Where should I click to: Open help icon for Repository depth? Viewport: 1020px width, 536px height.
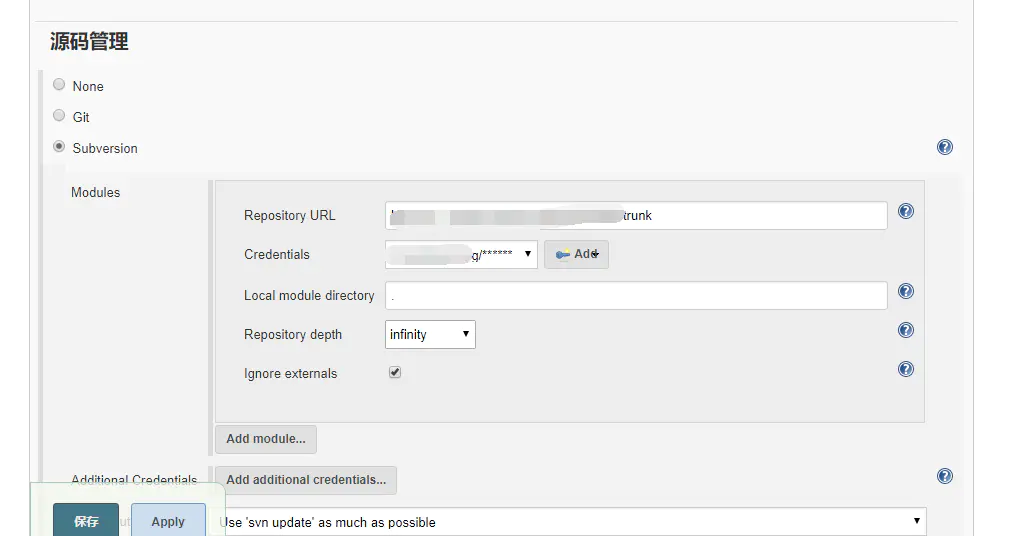[x=906, y=330]
